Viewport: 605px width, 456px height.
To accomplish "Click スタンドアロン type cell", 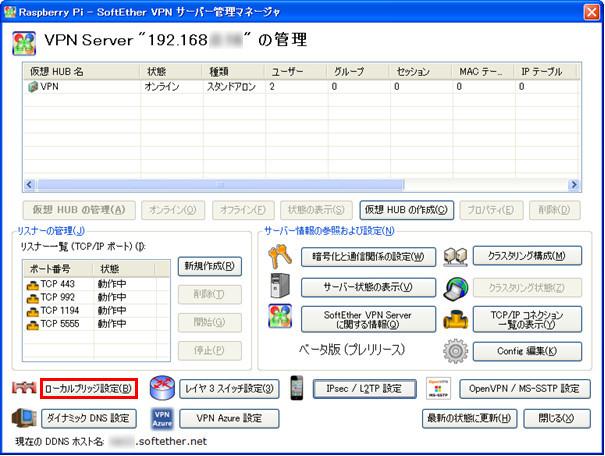I will [x=231, y=86].
